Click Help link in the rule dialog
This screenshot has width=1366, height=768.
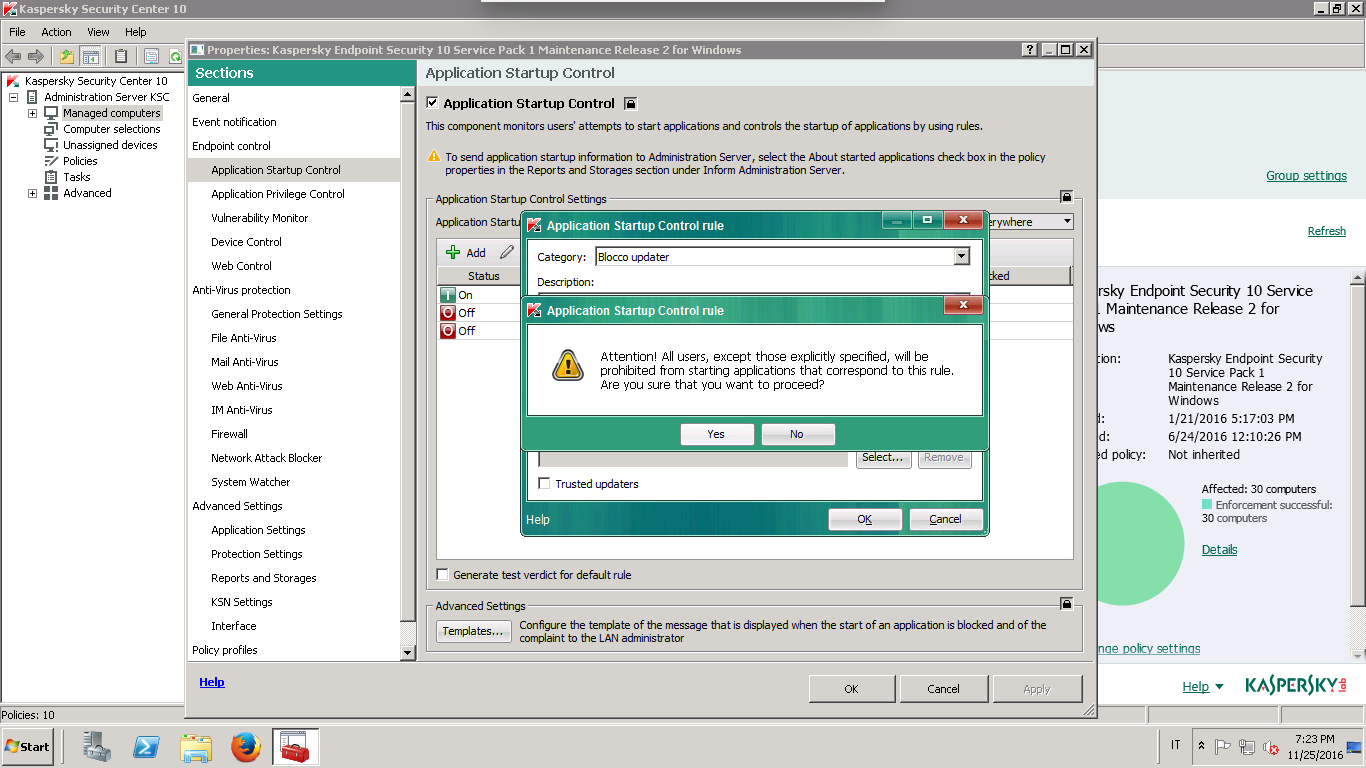coord(538,520)
